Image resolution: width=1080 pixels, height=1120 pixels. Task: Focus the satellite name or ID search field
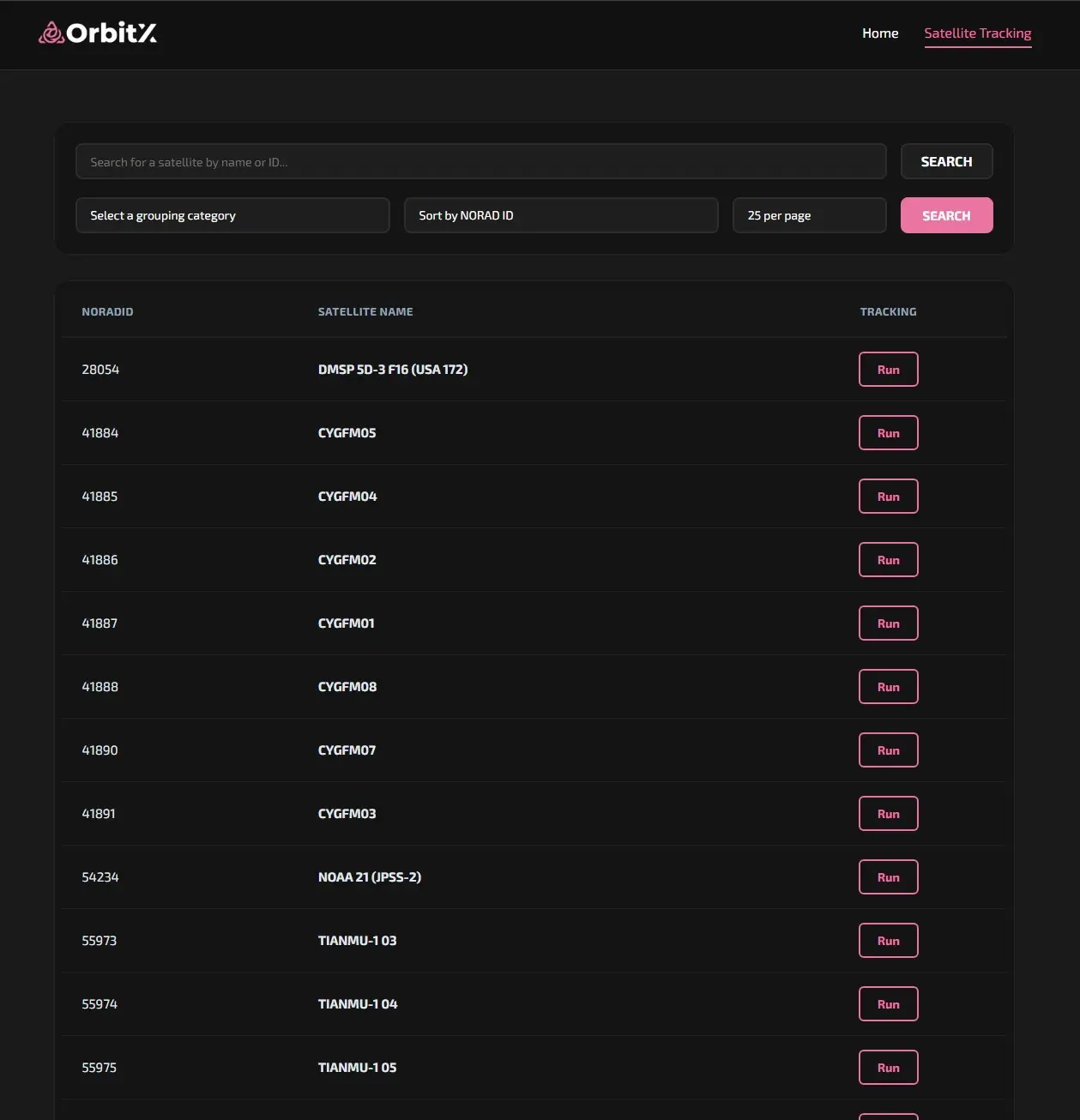(x=481, y=161)
